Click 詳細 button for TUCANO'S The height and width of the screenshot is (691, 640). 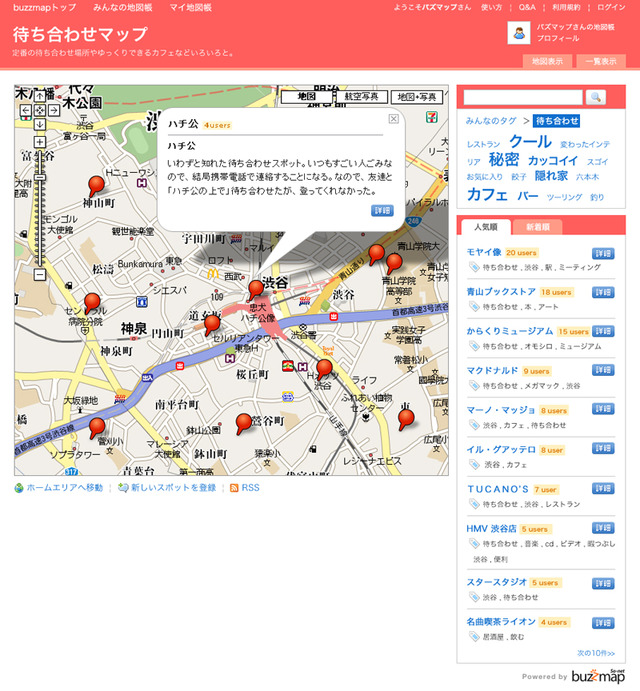pyautogui.click(x=603, y=488)
